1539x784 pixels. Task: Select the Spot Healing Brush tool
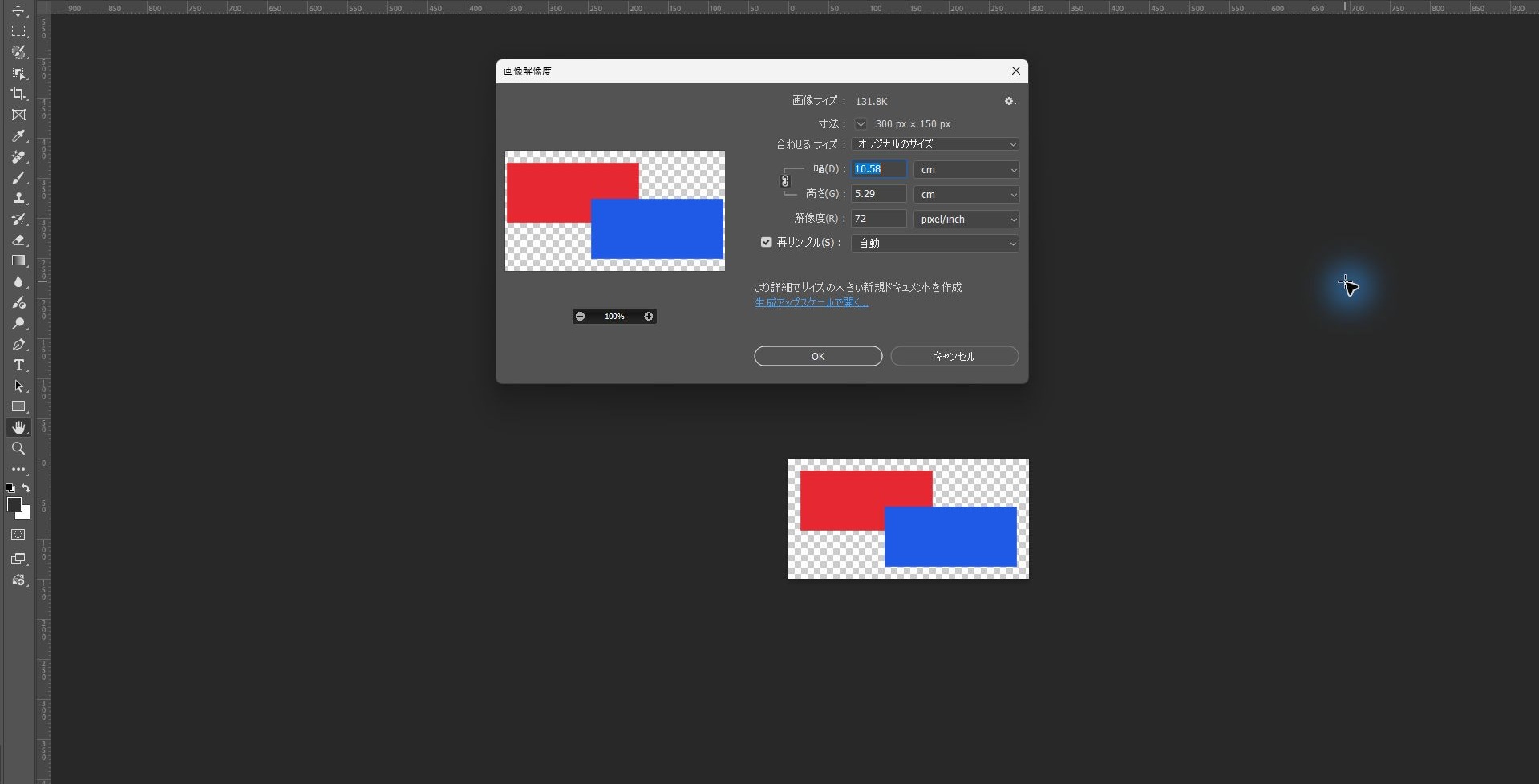[18, 157]
